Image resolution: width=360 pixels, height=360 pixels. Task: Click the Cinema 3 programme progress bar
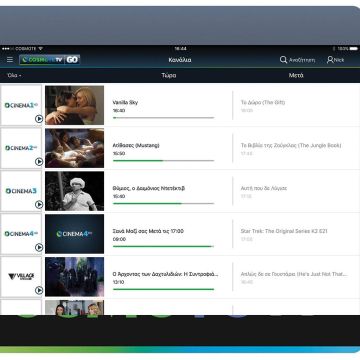tap(163, 203)
